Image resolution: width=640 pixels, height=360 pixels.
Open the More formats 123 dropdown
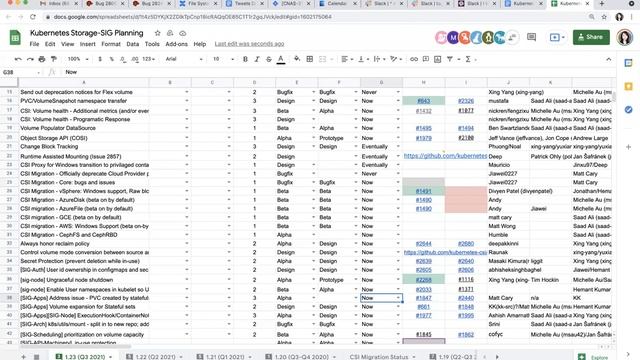(149, 59)
